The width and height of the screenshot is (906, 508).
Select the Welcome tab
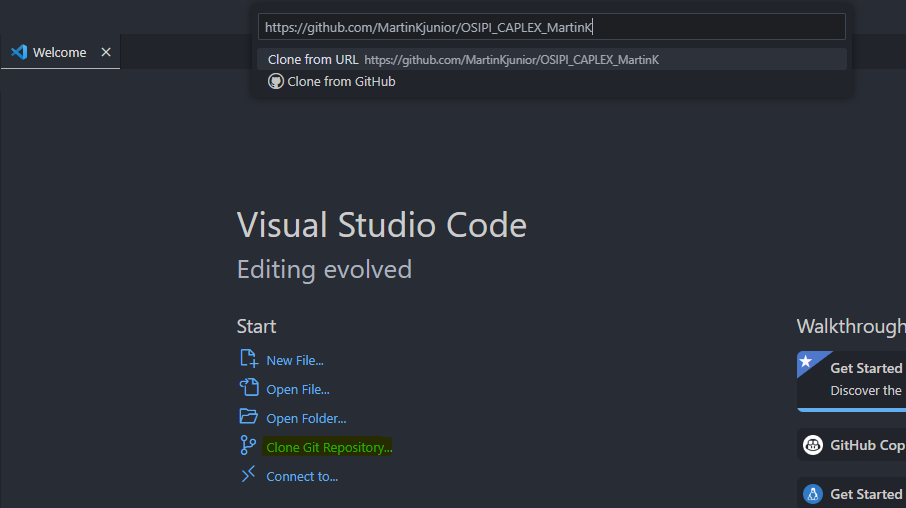point(59,52)
